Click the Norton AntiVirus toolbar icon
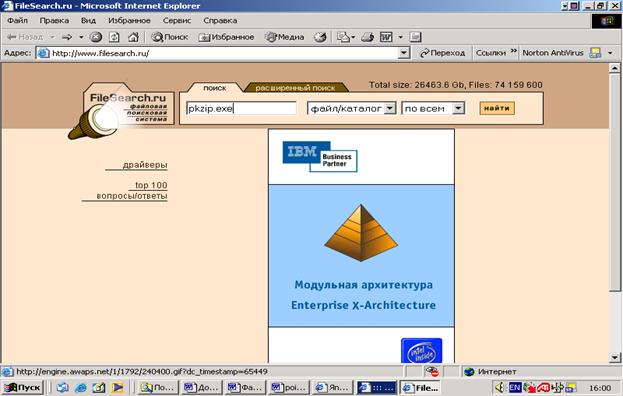Screen dimensions: 623x396 point(595,53)
